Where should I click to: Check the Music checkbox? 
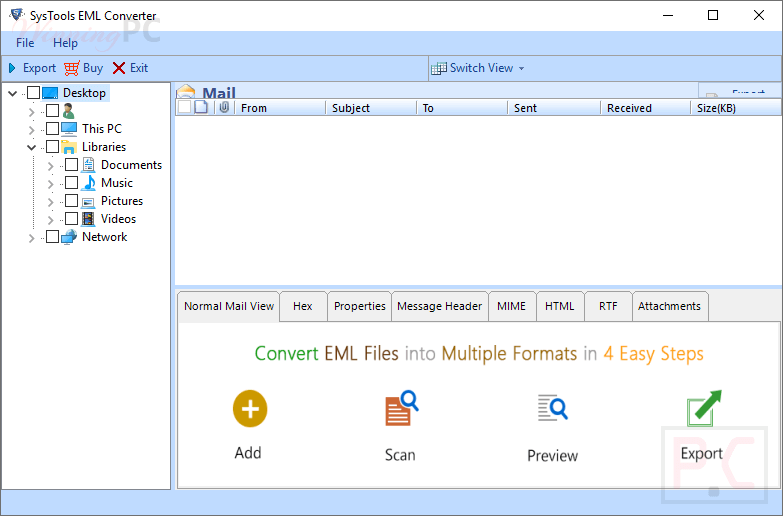71,183
